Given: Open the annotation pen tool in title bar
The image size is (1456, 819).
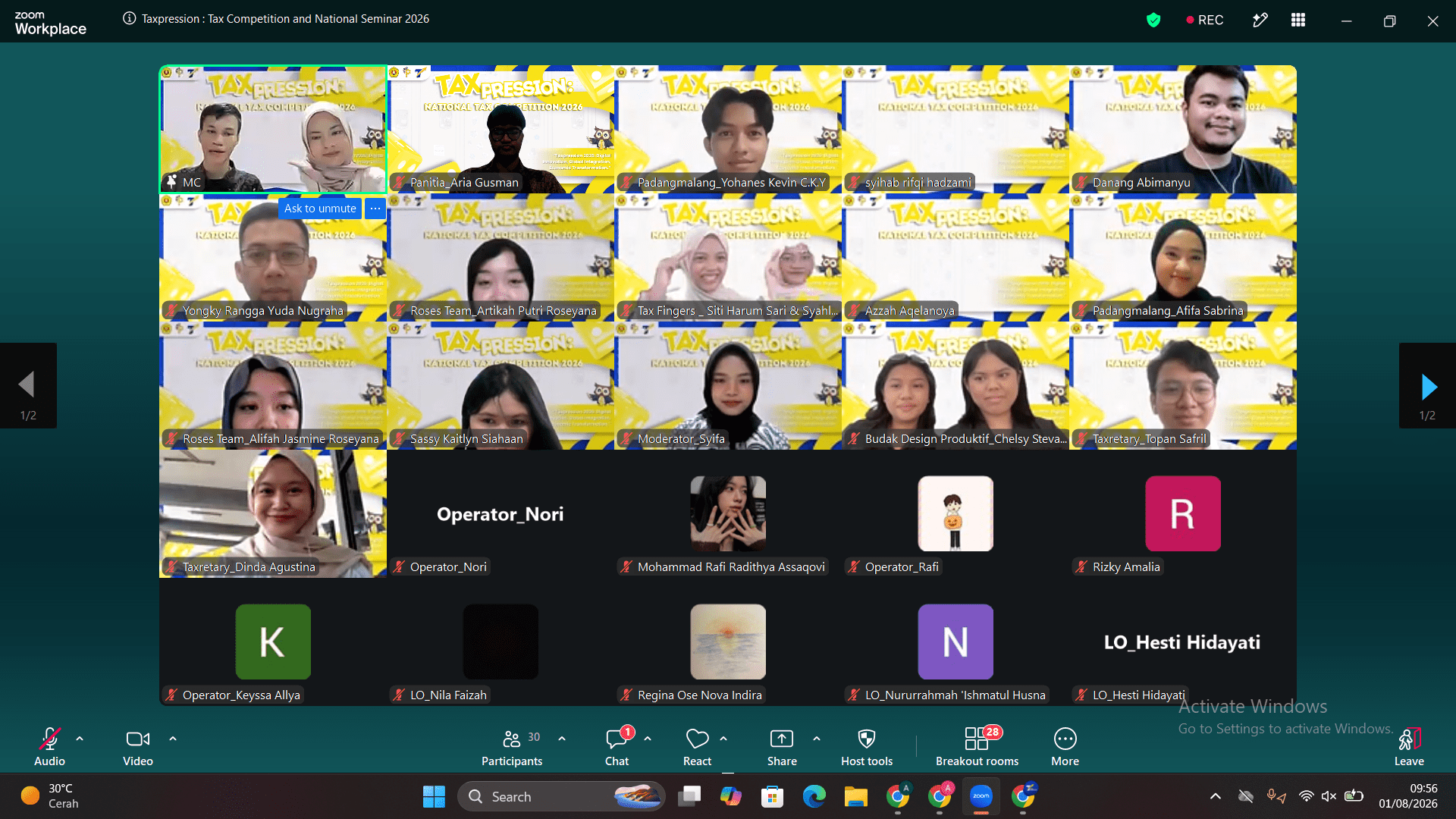Looking at the screenshot, I should click(1260, 20).
